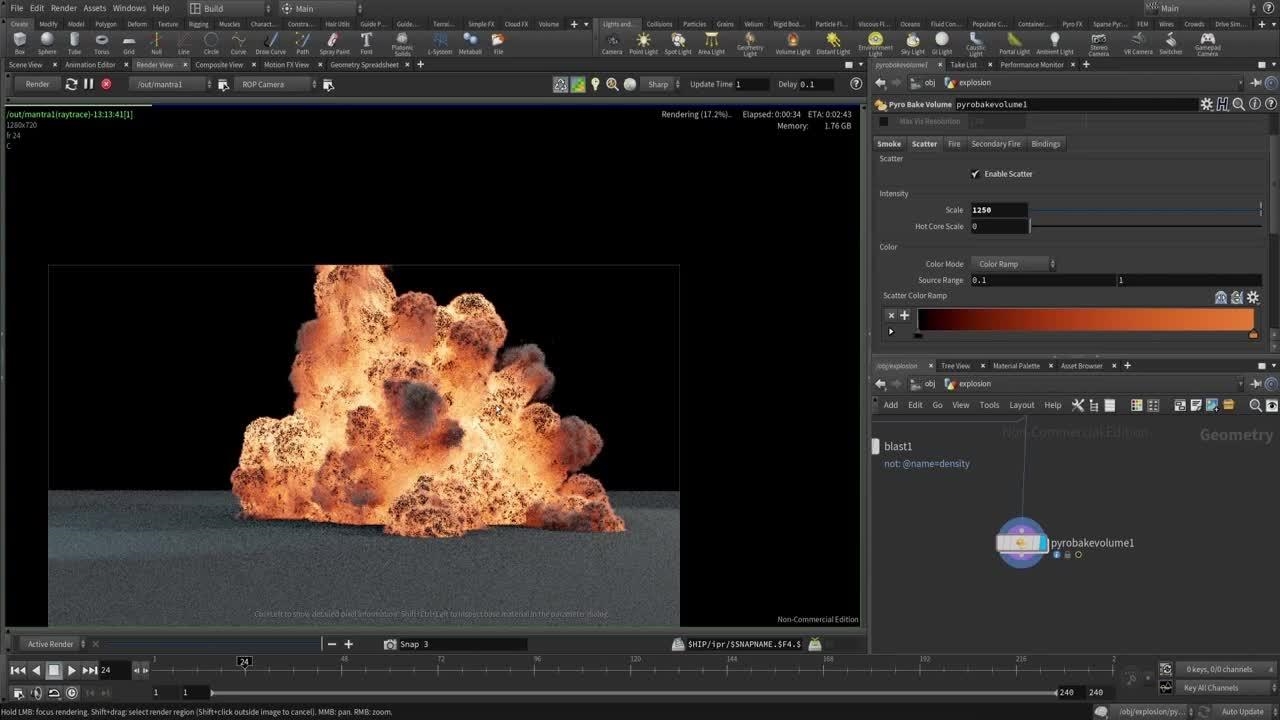Select the Environment Light shelf tool
The image size is (1280, 720).
tap(875, 44)
